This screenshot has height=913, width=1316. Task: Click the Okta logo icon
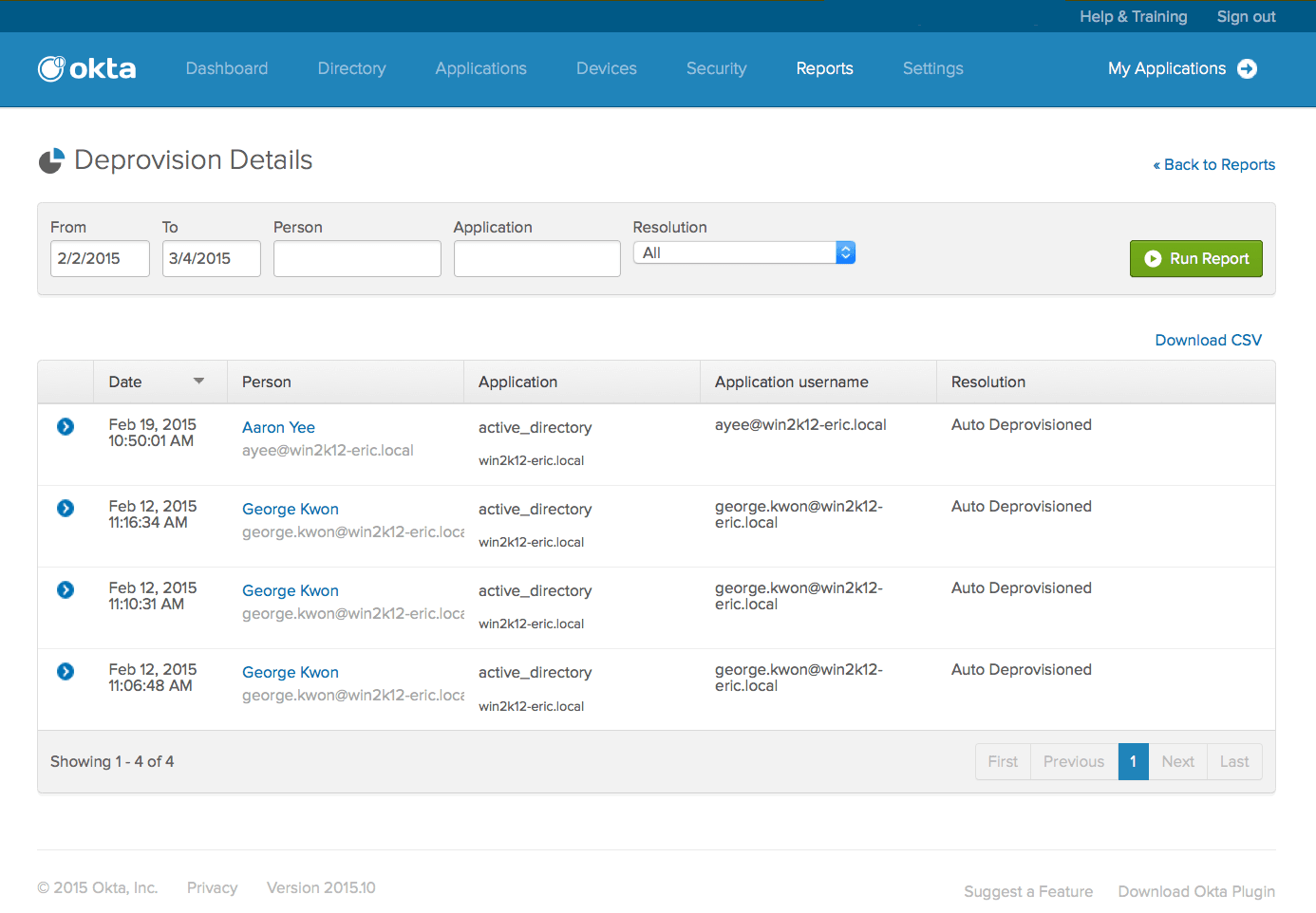coord(51,68)
